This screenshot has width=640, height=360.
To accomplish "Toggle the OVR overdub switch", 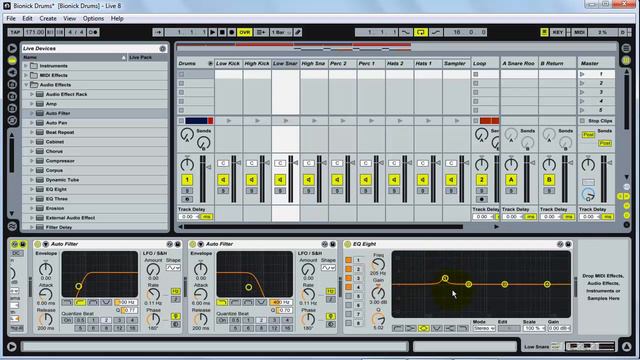I will pos(244,32).
